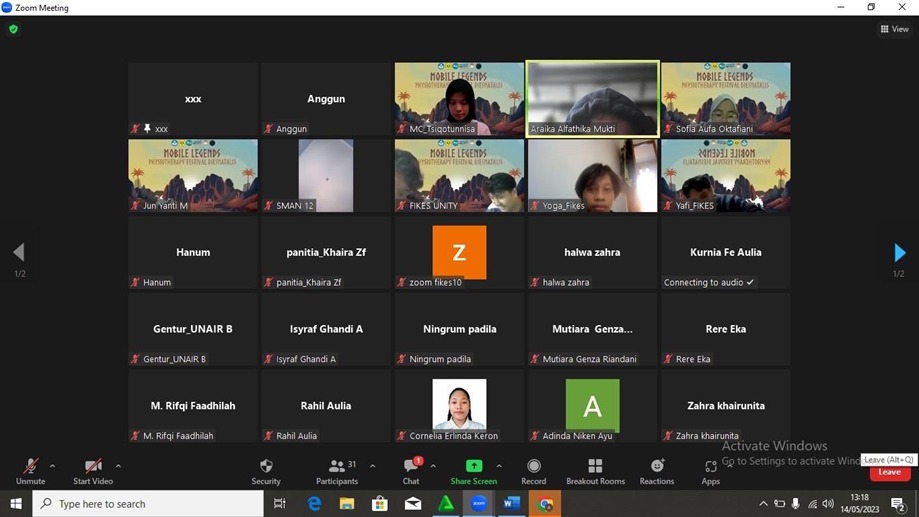Open Breakout Rooms

[x=595, y=471]
